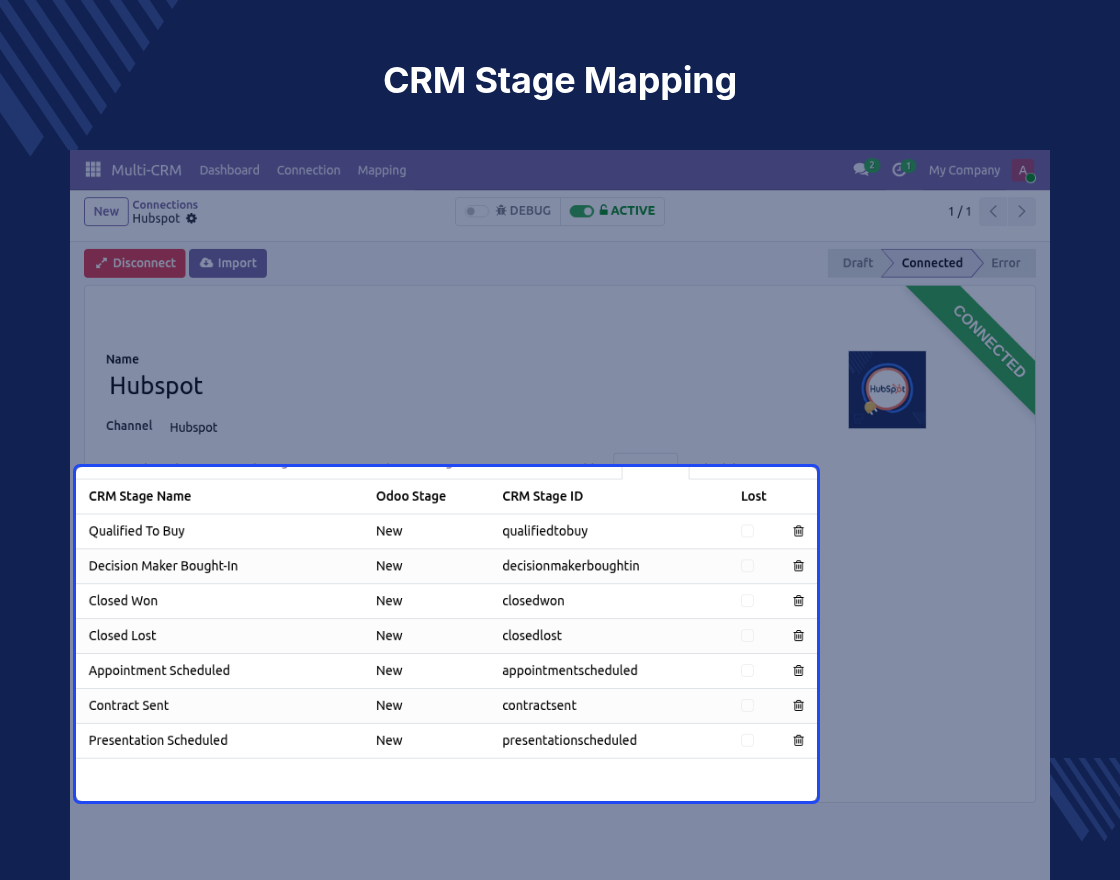The image size is (1120, 880).
Task: Select the Draft status stage
Action: point(857,263)
